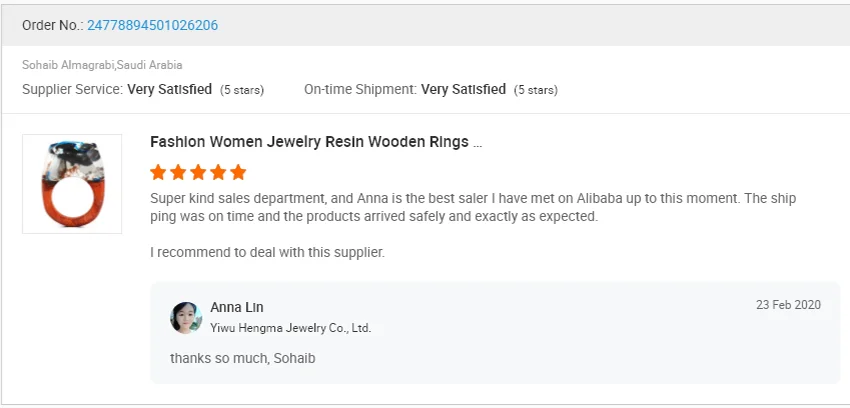Screen dimensions: 850x408
Task: Click the second orange rating star
Action: 178,172
